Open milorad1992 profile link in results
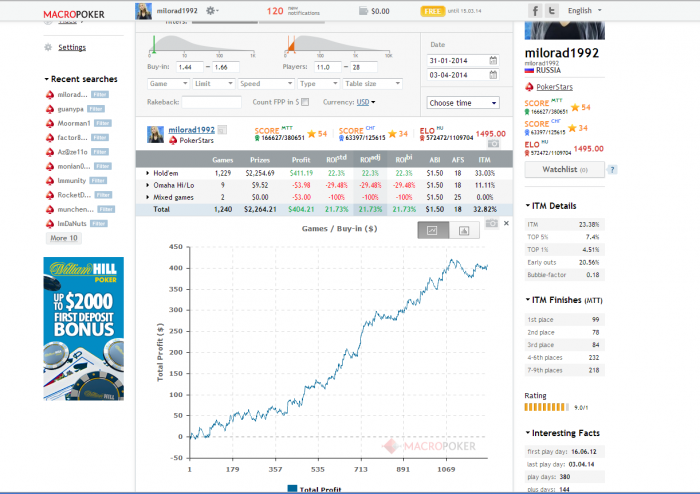 192,130
